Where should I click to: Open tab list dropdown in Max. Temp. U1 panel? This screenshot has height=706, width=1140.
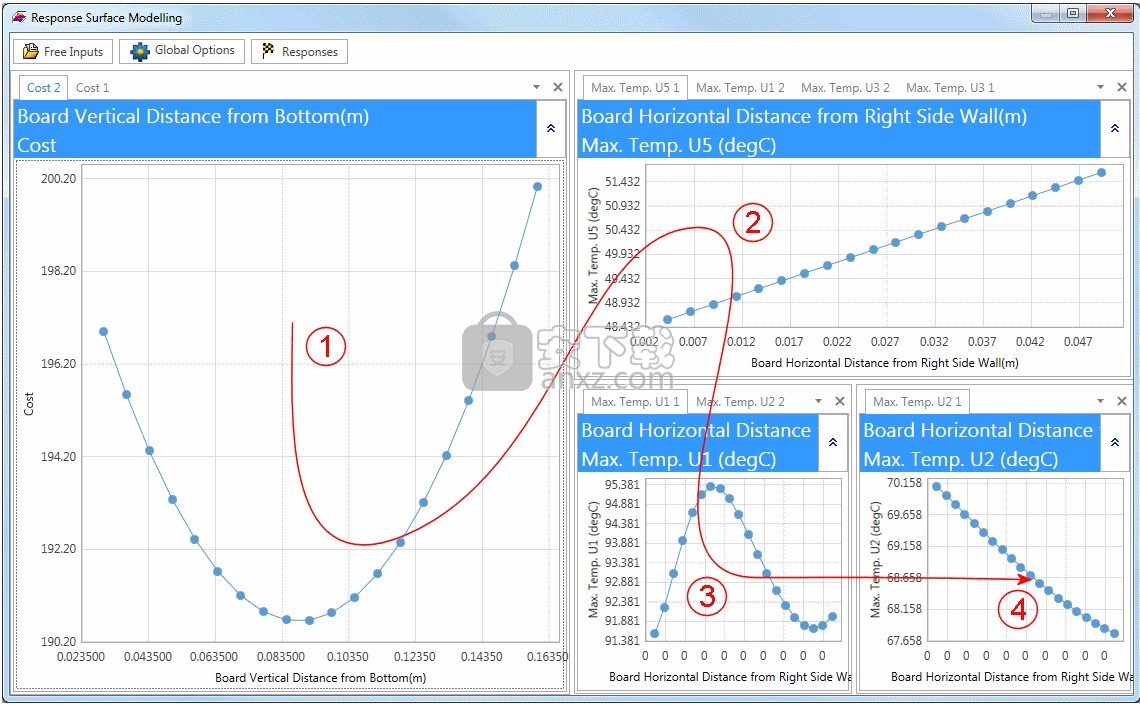click(x=819, y=401)
